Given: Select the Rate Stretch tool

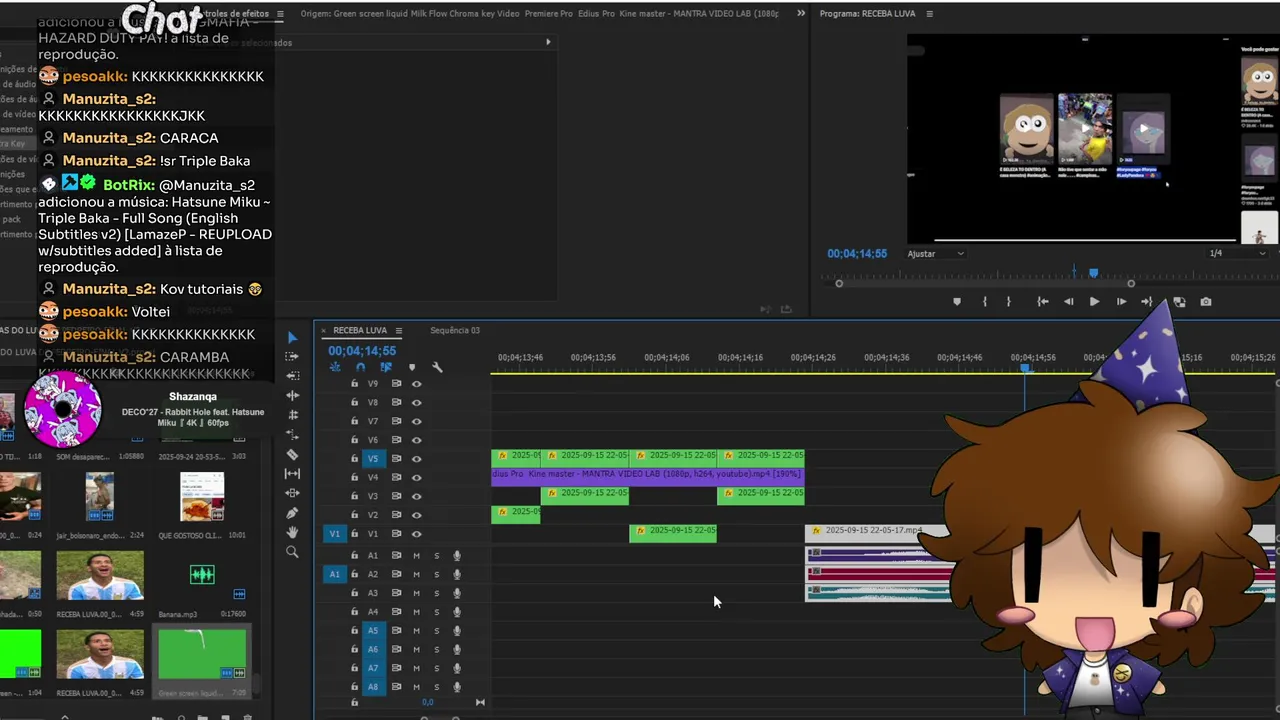Looking at the screenshot, I should [x=292, y=434].
